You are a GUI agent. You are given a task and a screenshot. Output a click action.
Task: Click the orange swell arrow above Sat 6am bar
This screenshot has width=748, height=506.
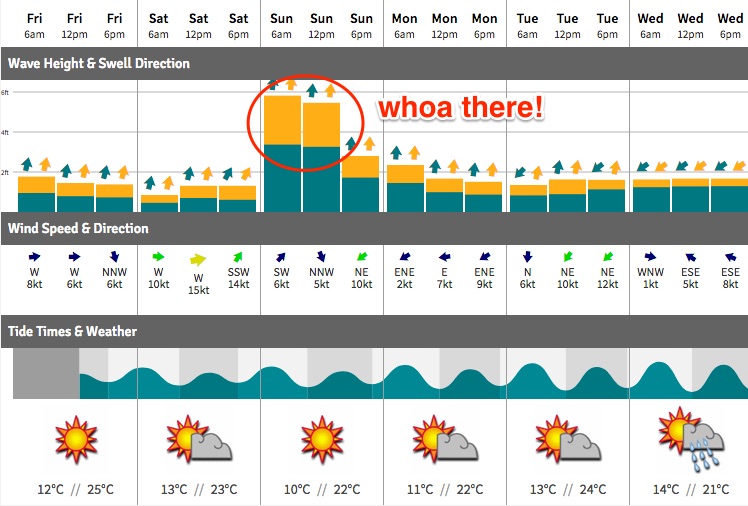tap(168, 182)
